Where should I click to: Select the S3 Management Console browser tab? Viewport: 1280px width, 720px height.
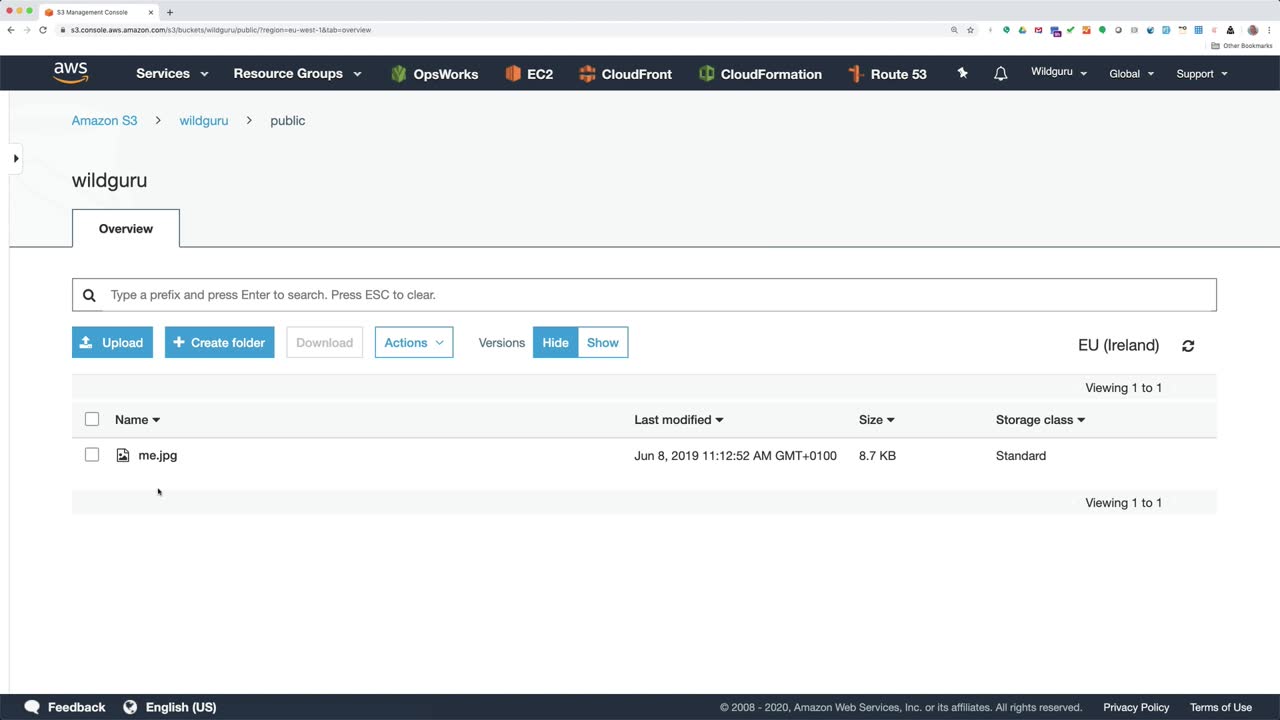click(x=98, y=12)
